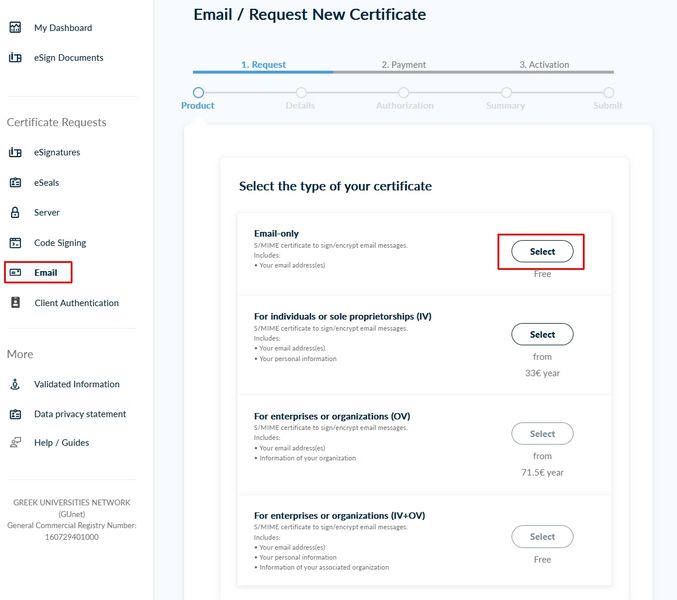Viewport: 677px width, 600px height.
Task: Open the Code Signing terminal icon
Action: [15, 243]
